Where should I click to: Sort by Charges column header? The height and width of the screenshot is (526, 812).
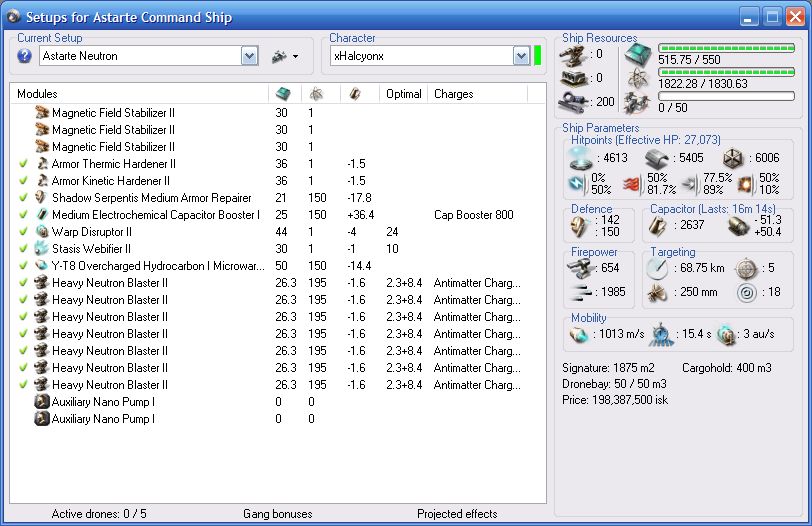pos(454,94)
